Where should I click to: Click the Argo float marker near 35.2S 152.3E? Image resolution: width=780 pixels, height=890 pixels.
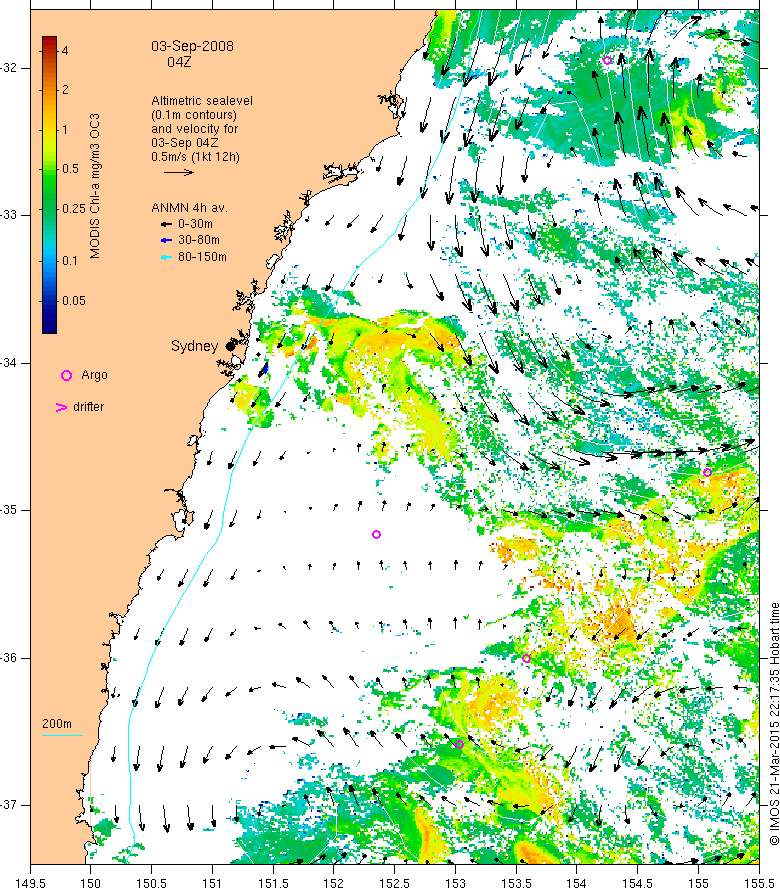coord(376,535)
